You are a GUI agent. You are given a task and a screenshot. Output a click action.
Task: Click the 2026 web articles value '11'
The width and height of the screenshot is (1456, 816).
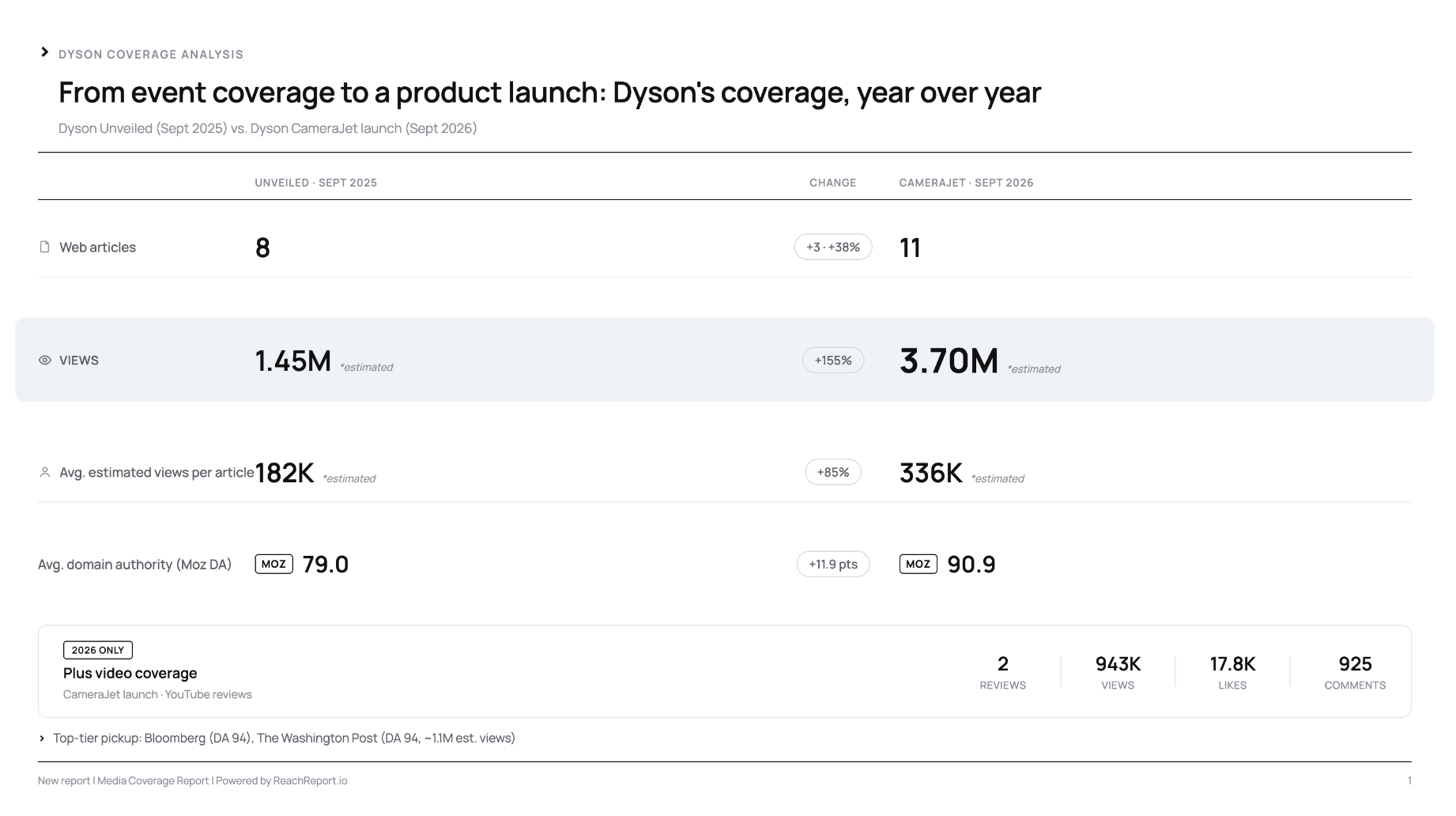(911, 248)
